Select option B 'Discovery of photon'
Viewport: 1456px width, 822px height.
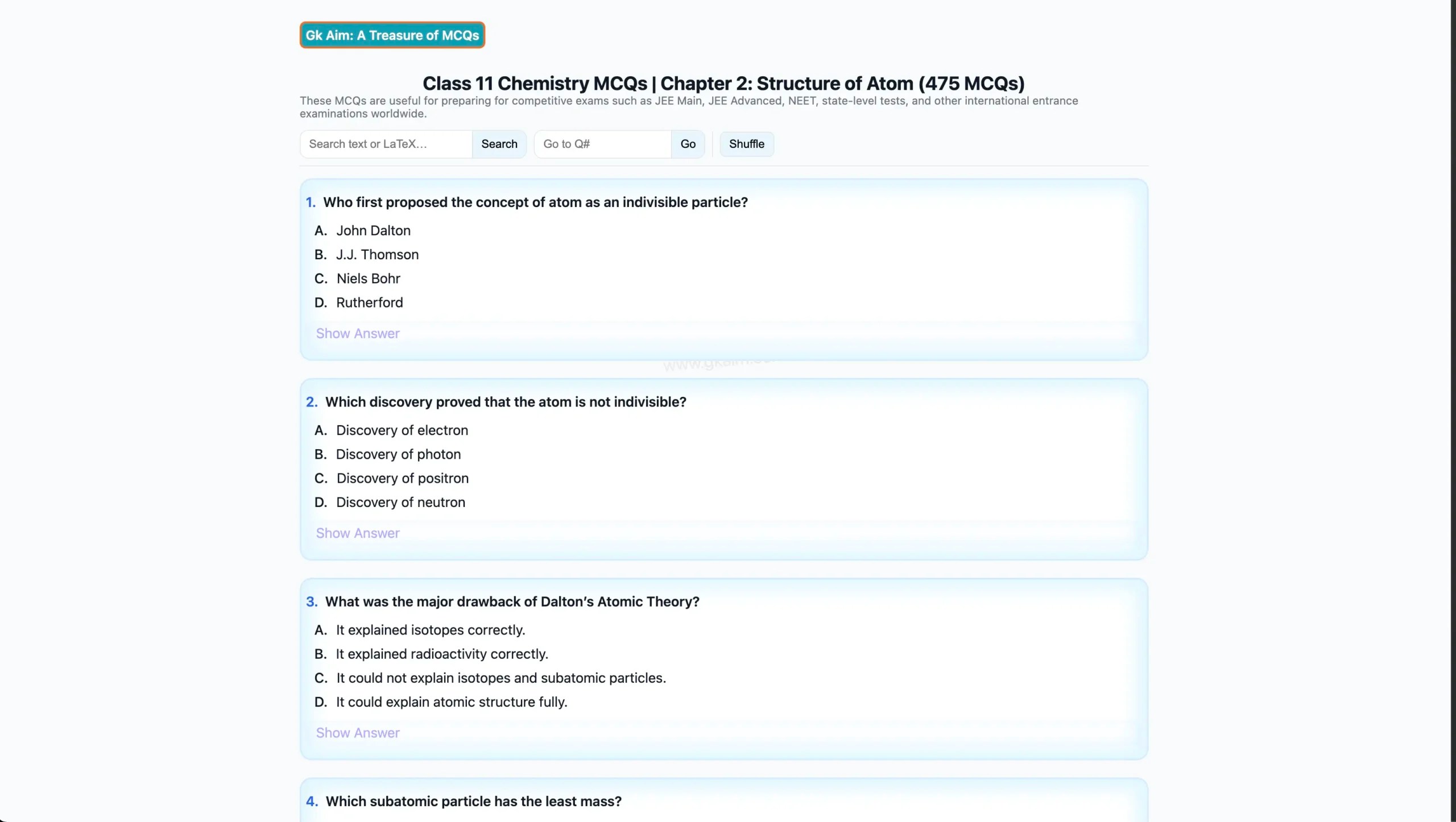coord(397,454)
